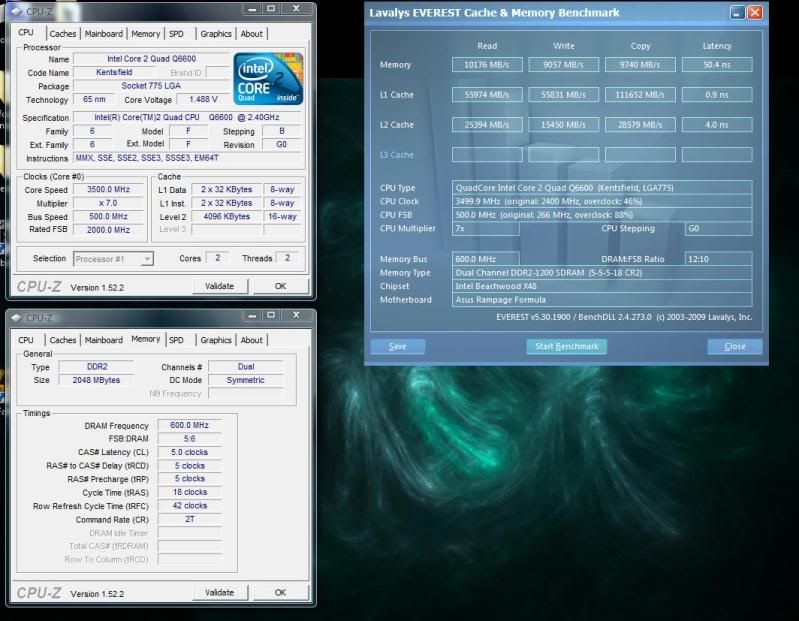Click CPU FSB 500.0 MHz field in EVEREST
The height and width of the screenshot is (621, 799).
602,215
